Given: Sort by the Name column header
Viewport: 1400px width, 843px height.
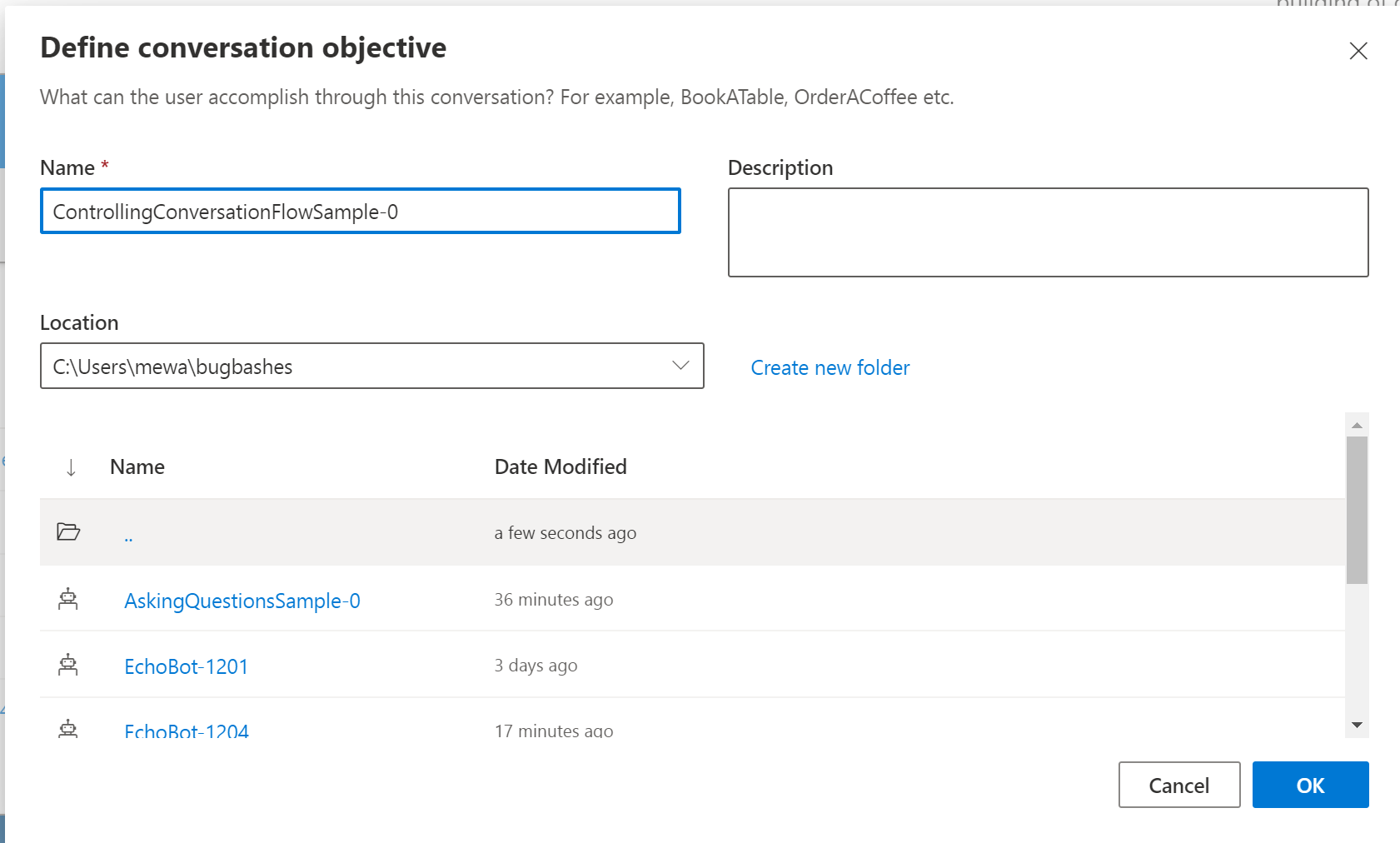Looking at the screenshot, I should (137, 467).
